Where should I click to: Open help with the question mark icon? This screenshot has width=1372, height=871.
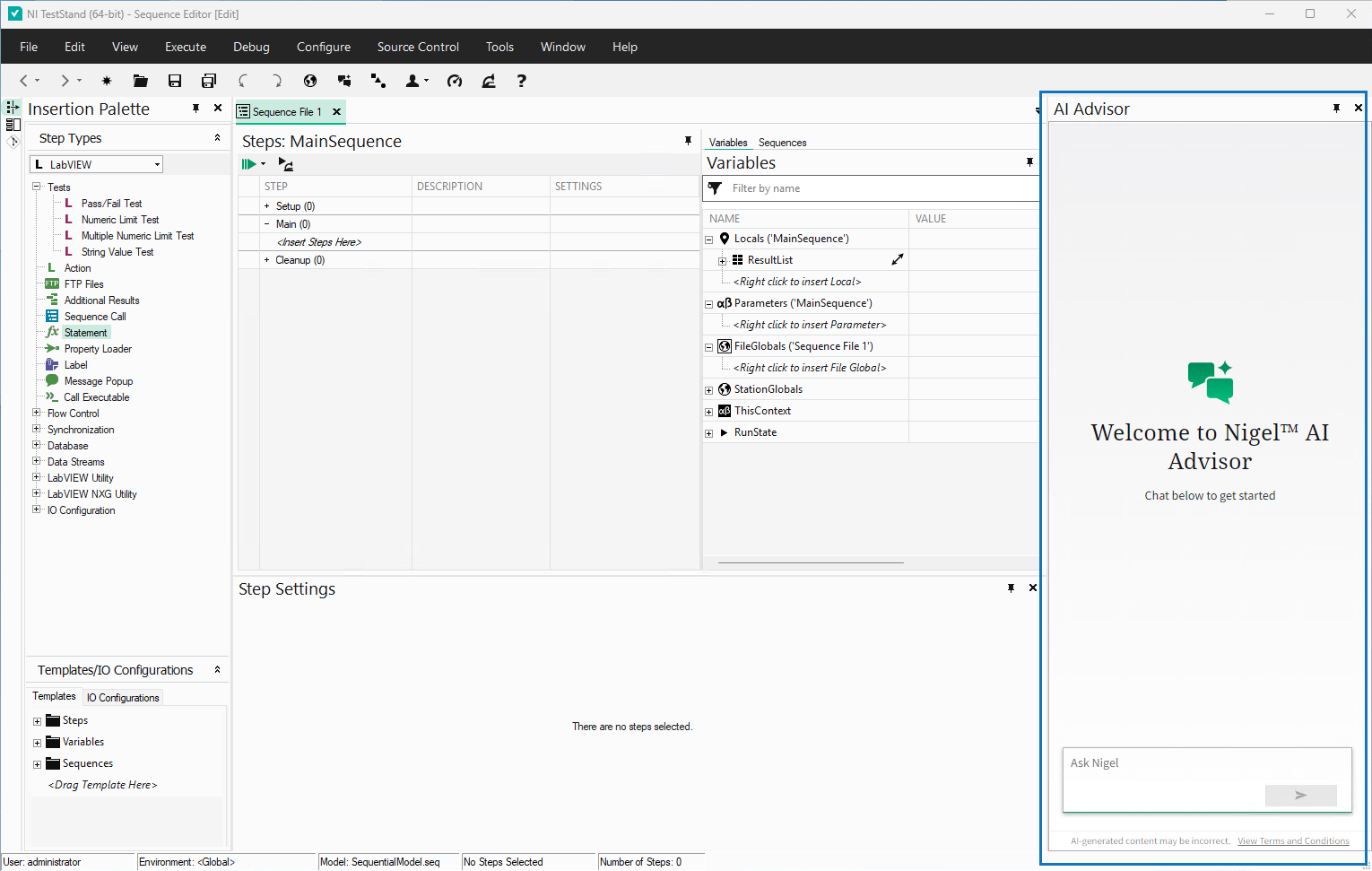pyautogui.click(x=521, y=81)
